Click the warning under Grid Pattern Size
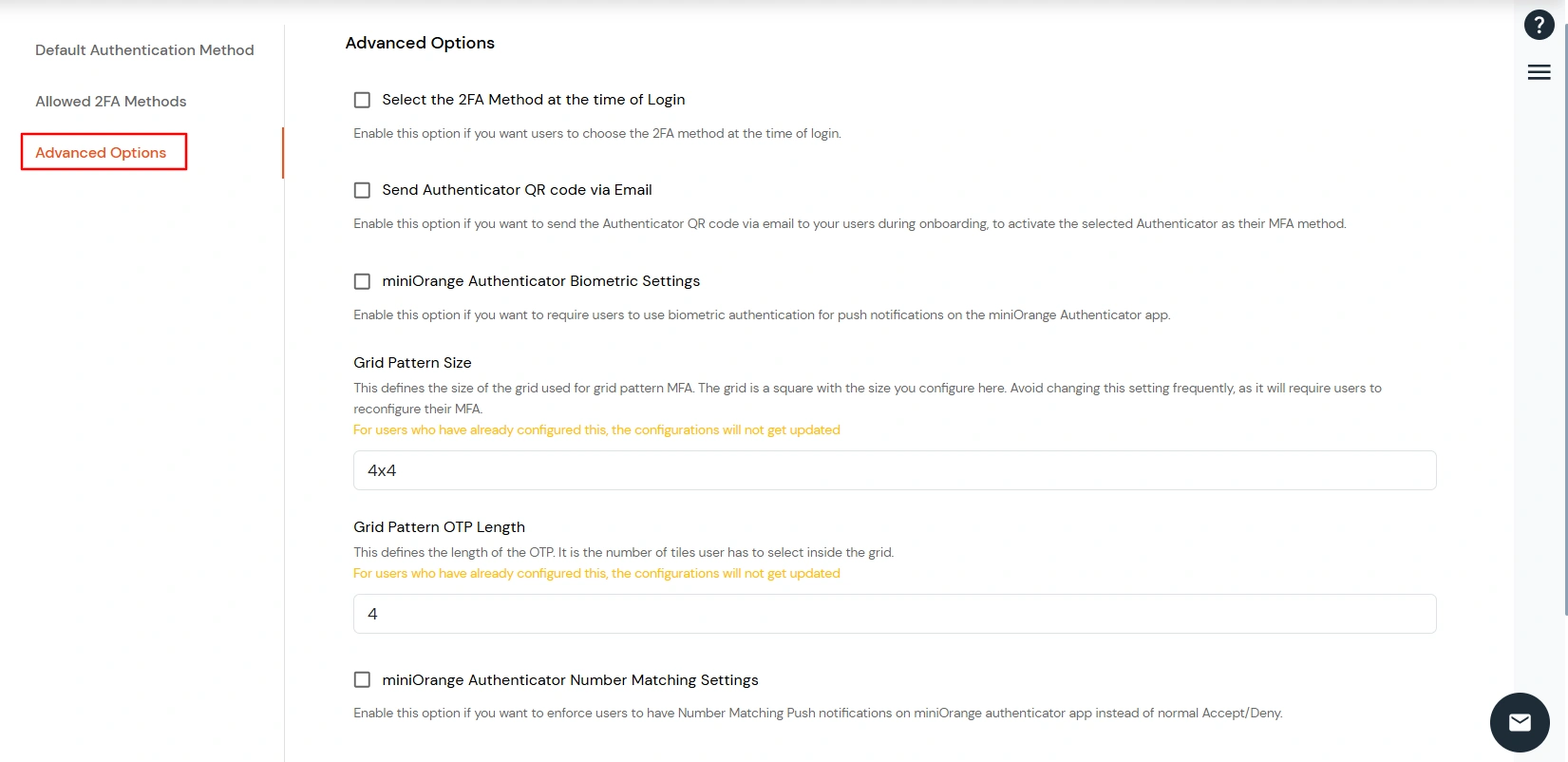Screen dimensions: 1568x762 pyautogui.click(x=596, y=429)
